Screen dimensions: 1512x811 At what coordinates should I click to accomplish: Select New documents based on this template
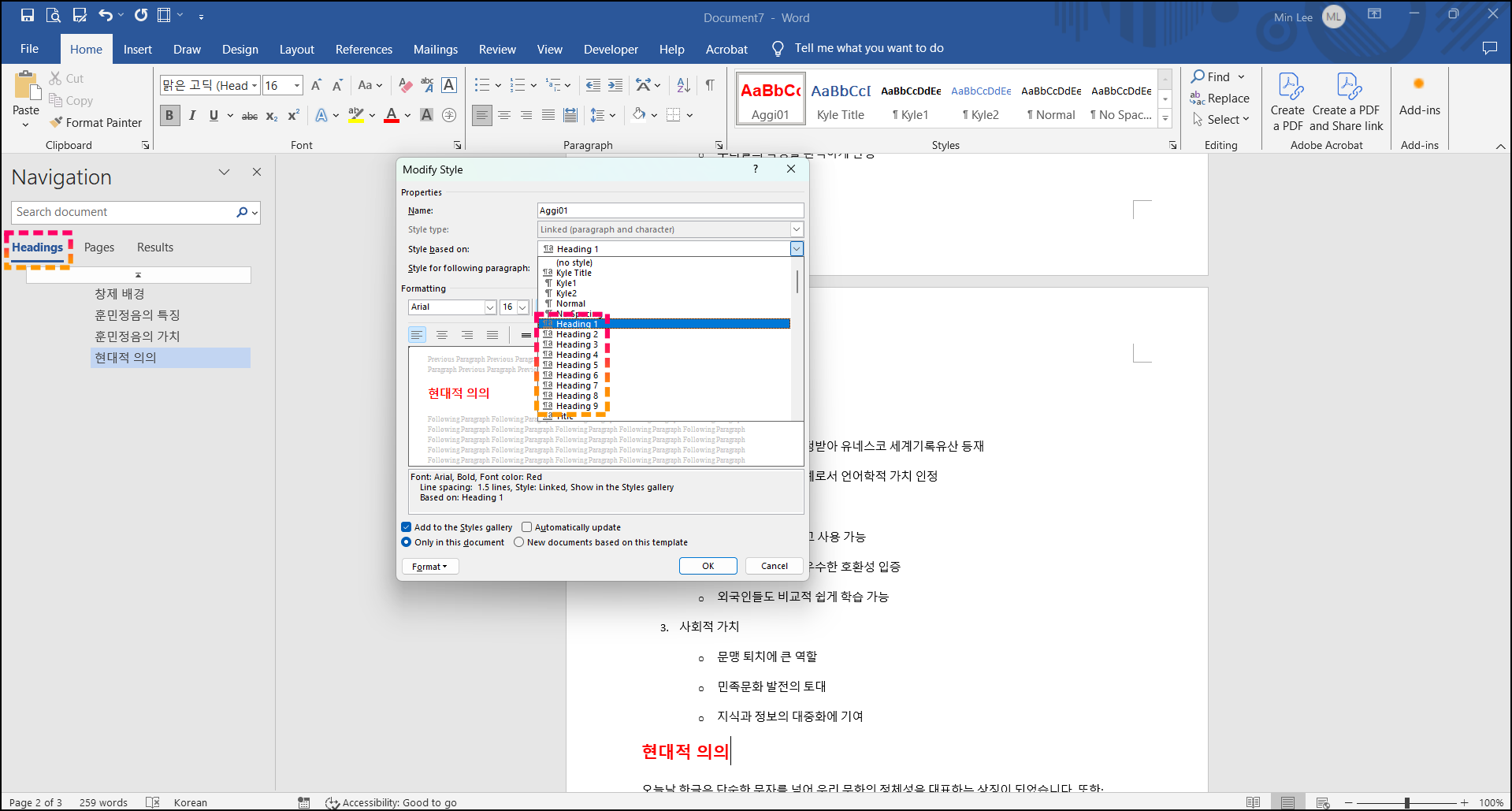tap(519, 542)
